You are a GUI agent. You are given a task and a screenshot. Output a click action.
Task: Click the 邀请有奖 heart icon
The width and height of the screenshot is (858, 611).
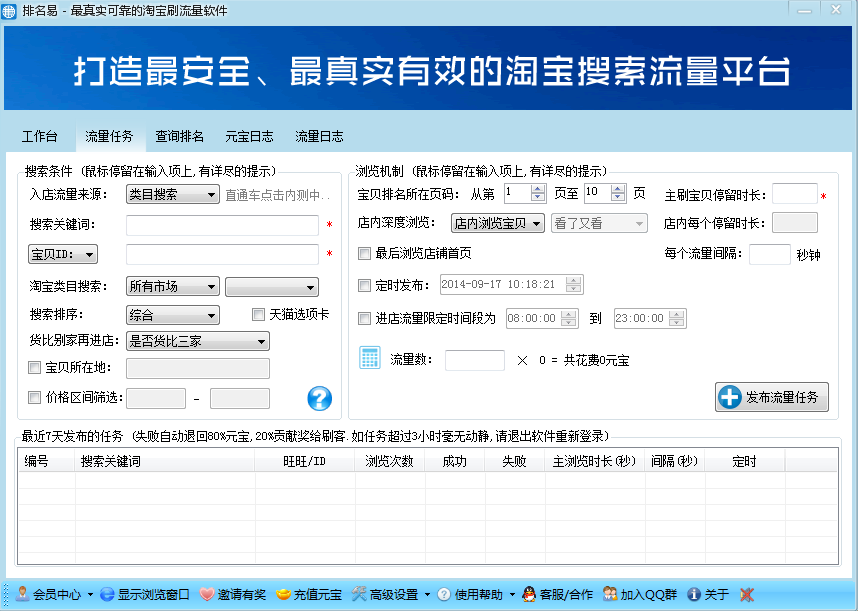coord(207,594)
